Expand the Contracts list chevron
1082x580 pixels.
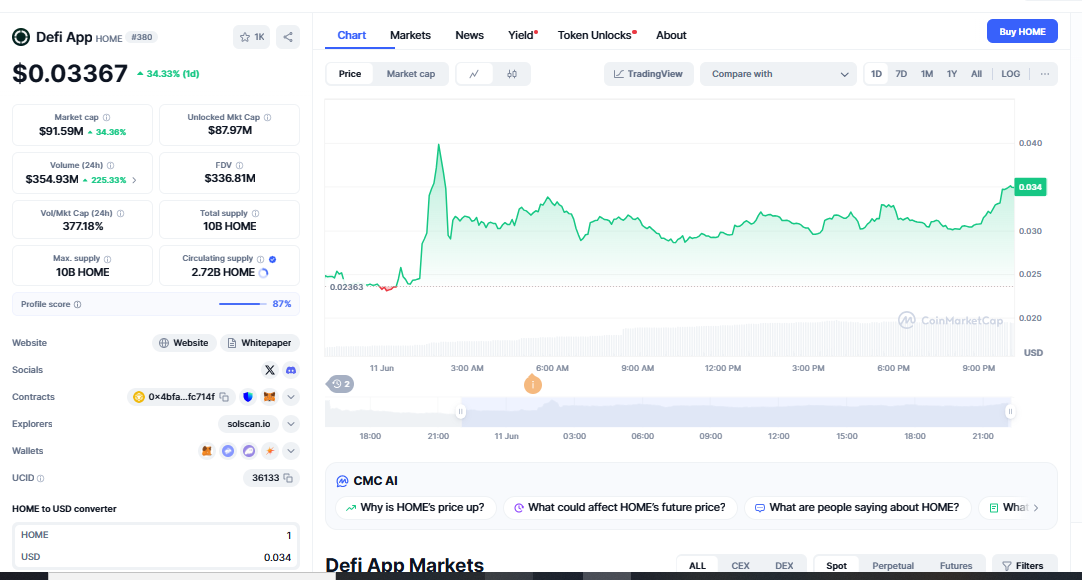pos(291,397)
